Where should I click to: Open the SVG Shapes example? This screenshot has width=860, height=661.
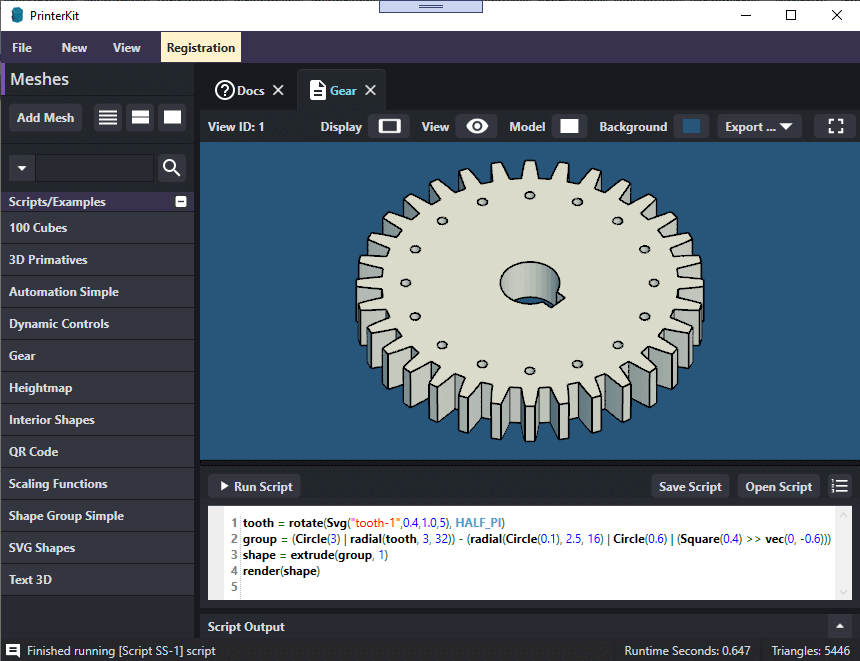click(98, 547)
